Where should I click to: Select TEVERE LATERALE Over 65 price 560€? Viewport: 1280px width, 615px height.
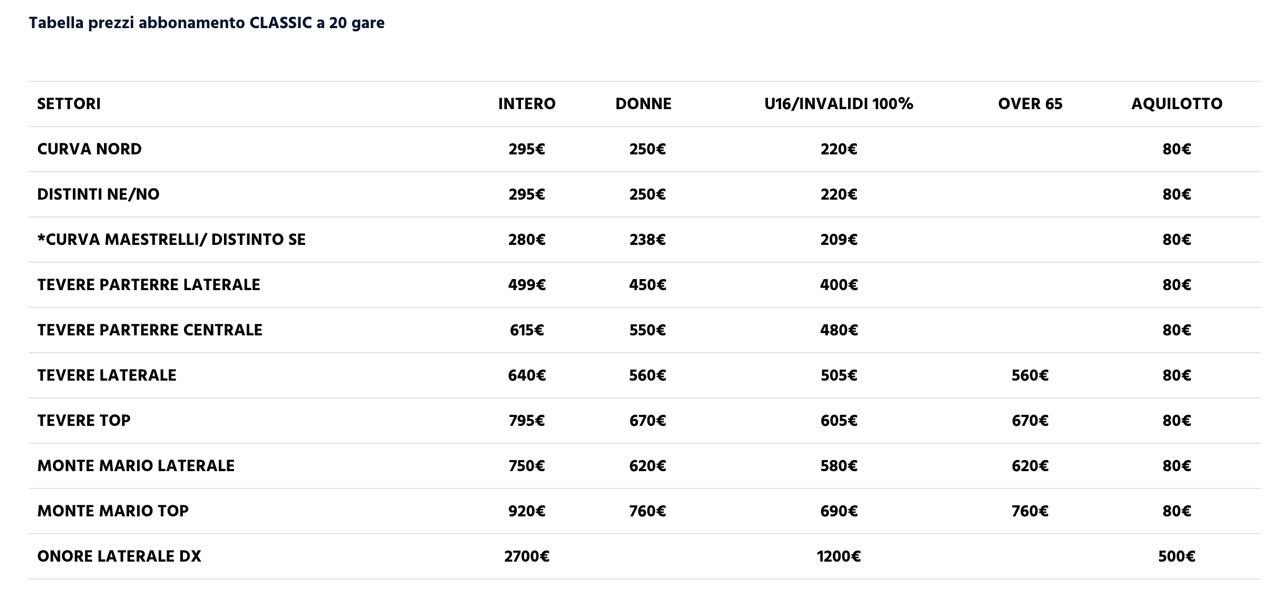tap(1030, 375)
